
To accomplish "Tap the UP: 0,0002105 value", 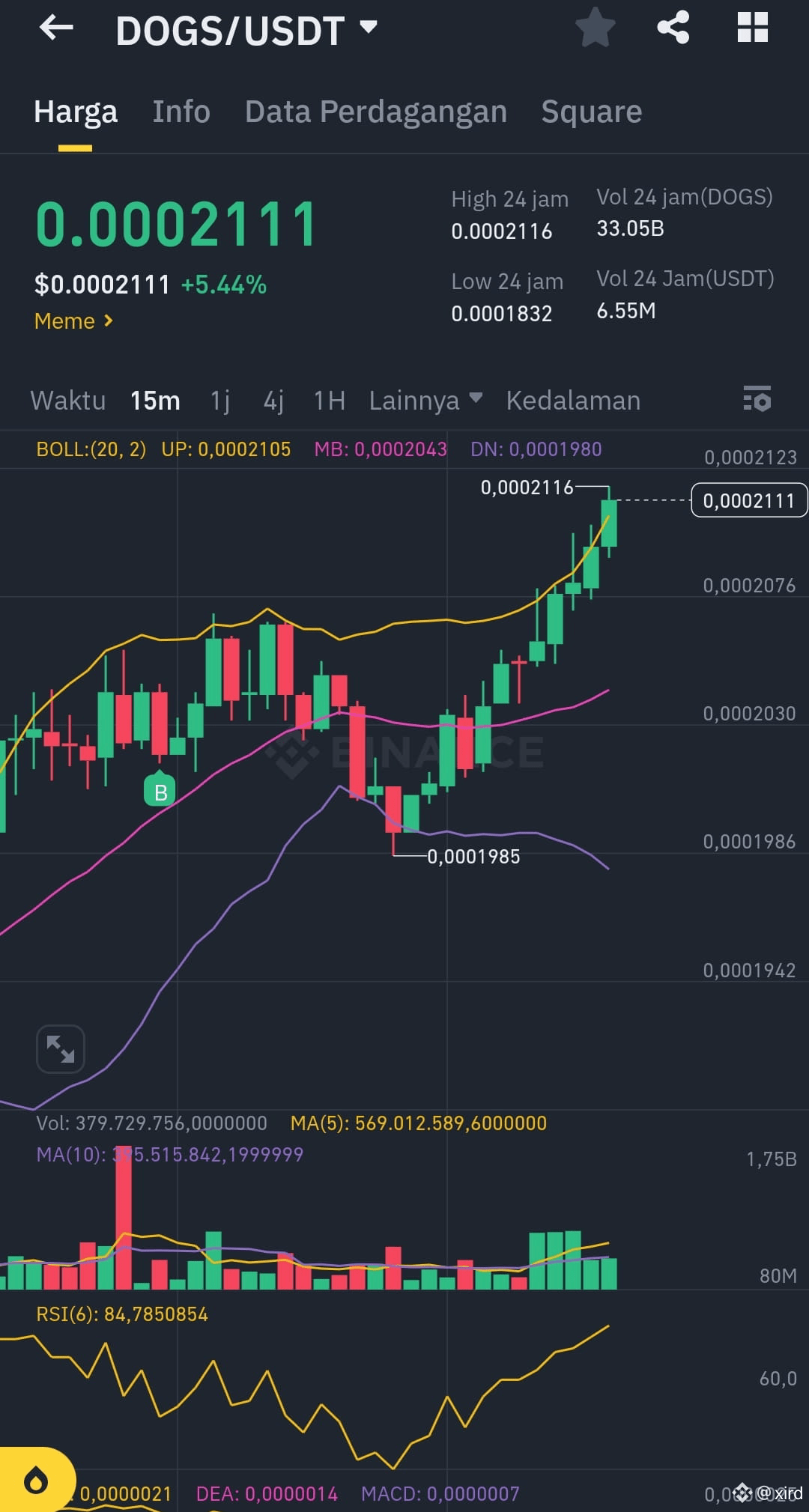I will coord(226,449).
